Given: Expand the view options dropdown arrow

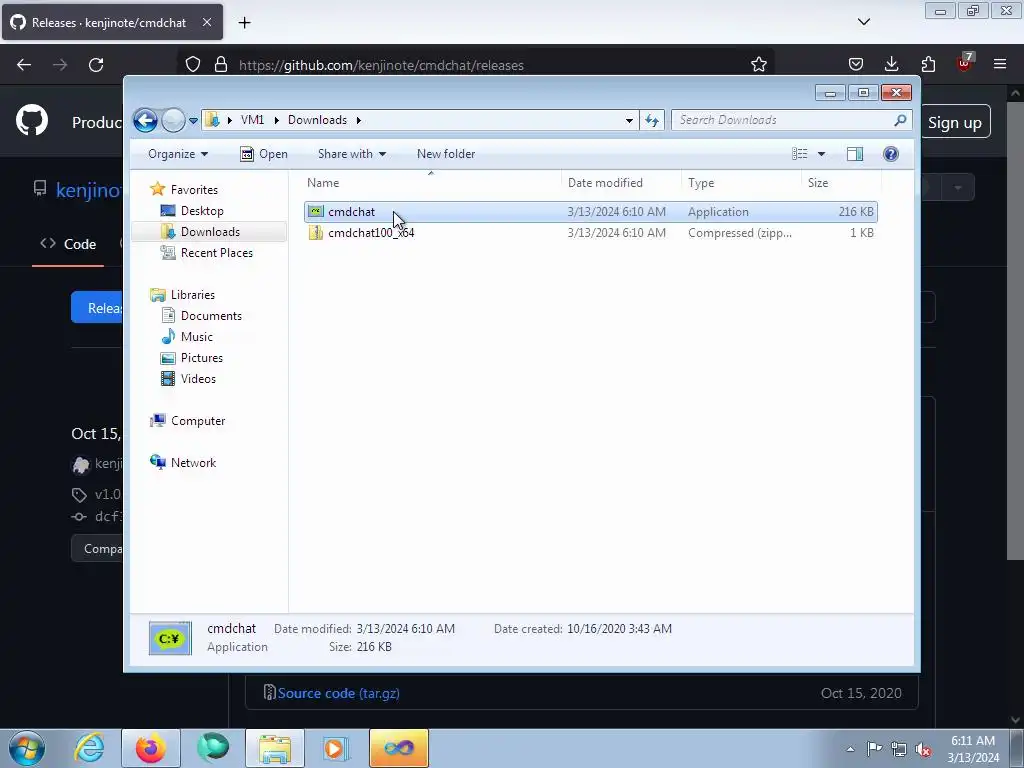Looking at the screenshot, I should 822,154.
